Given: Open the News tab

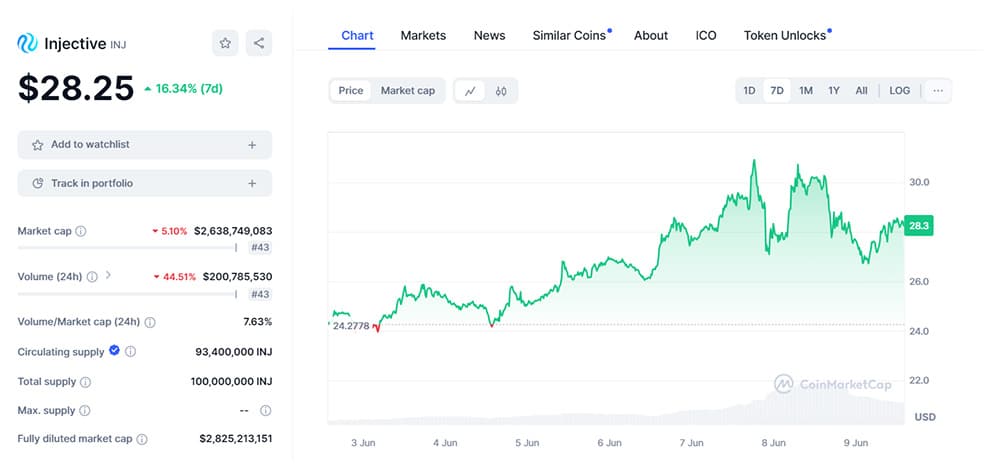Looking at the screenshot, I should (489, 36).
